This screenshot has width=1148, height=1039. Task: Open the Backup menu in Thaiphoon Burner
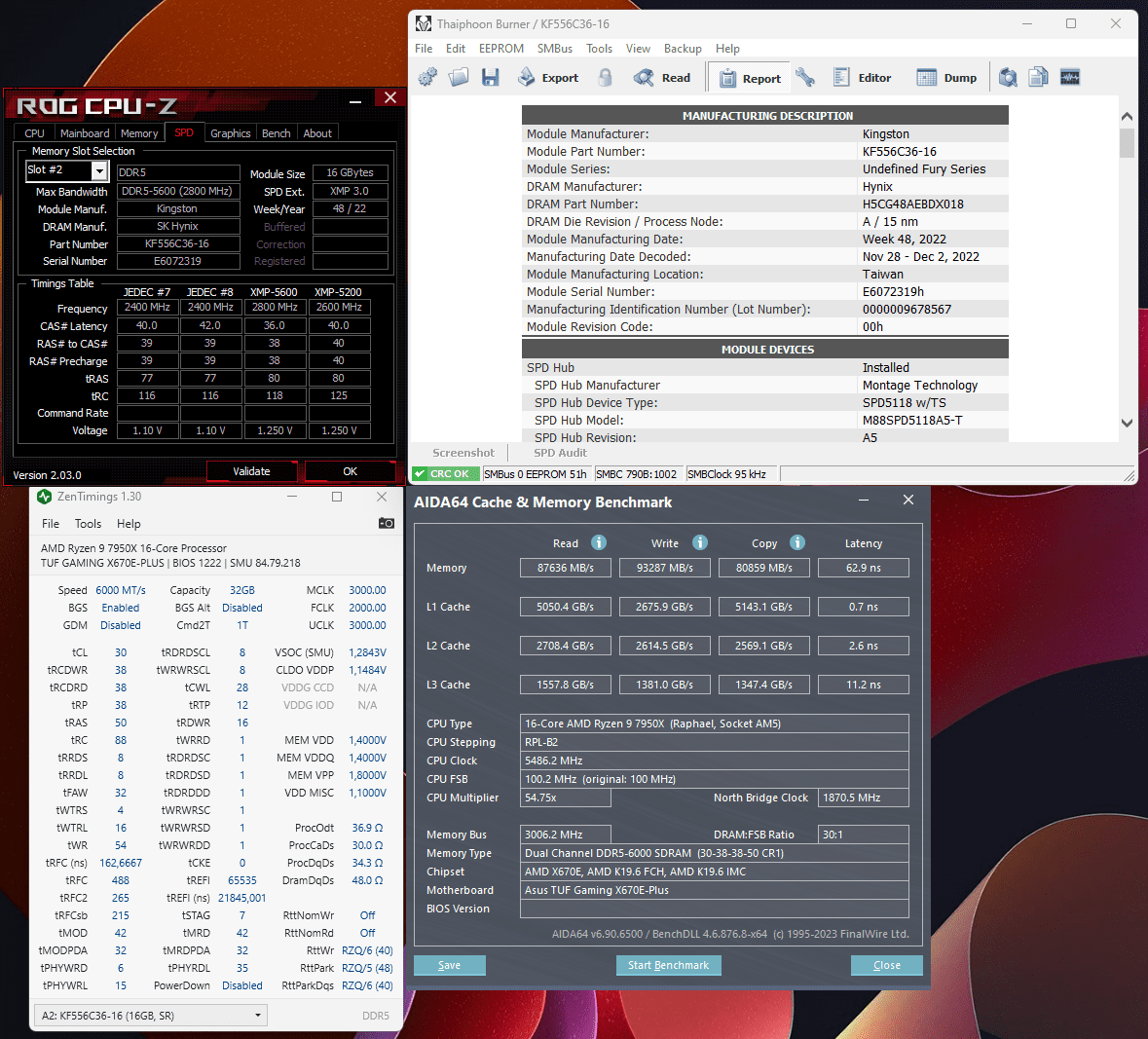[683, 49]
